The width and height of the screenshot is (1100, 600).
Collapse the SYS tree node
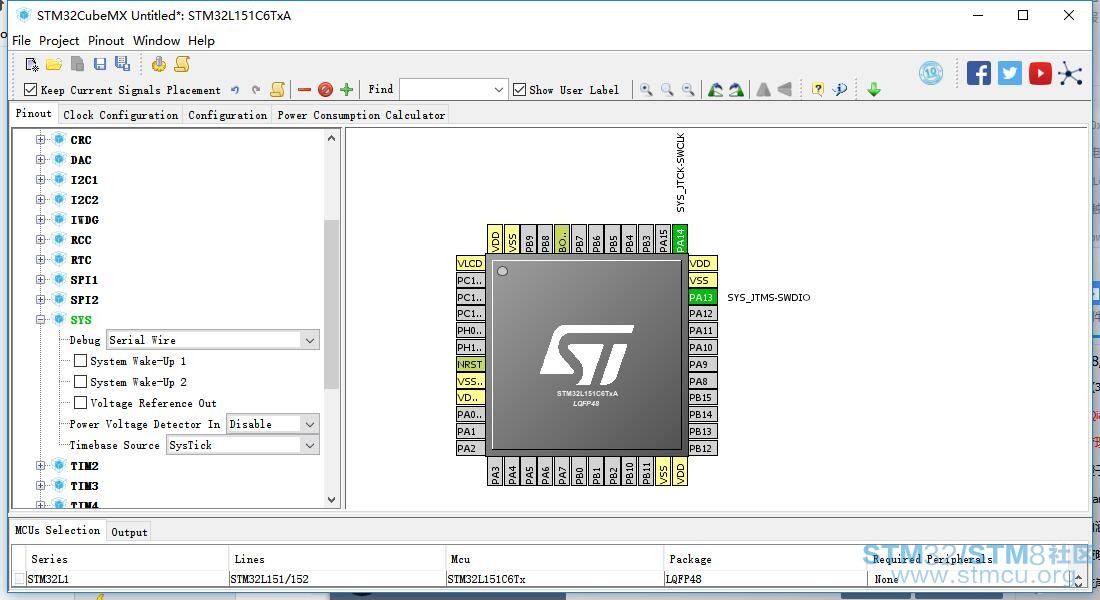(41, 319)
